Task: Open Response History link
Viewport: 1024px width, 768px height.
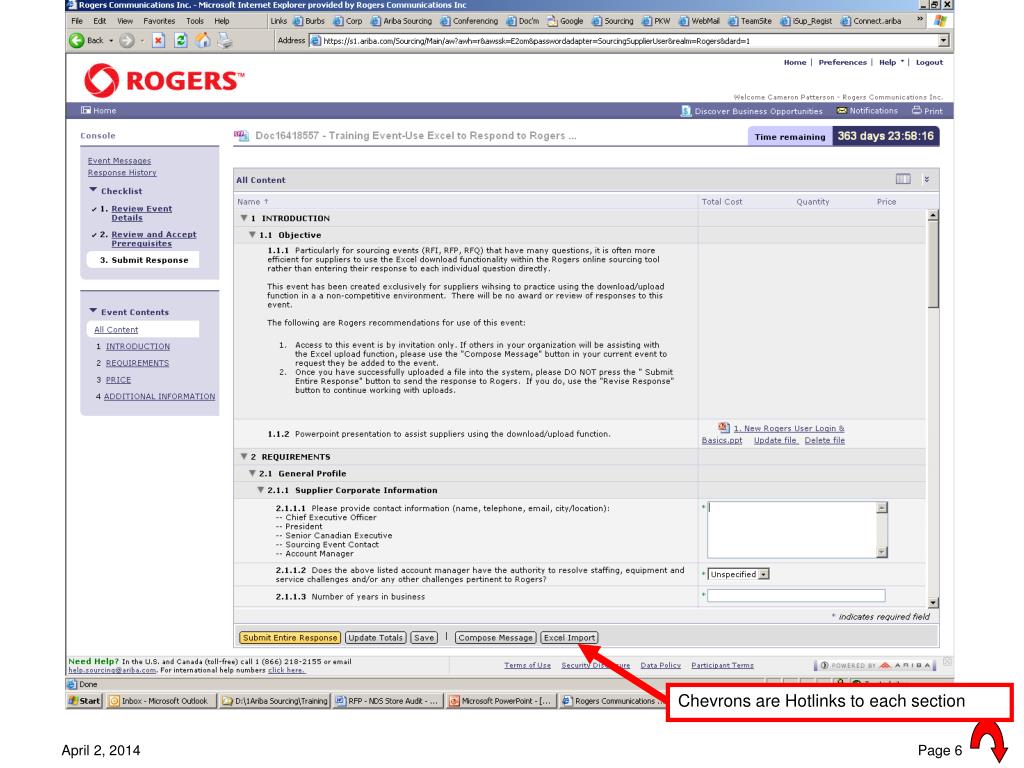Action: click(x=122, y=172)
